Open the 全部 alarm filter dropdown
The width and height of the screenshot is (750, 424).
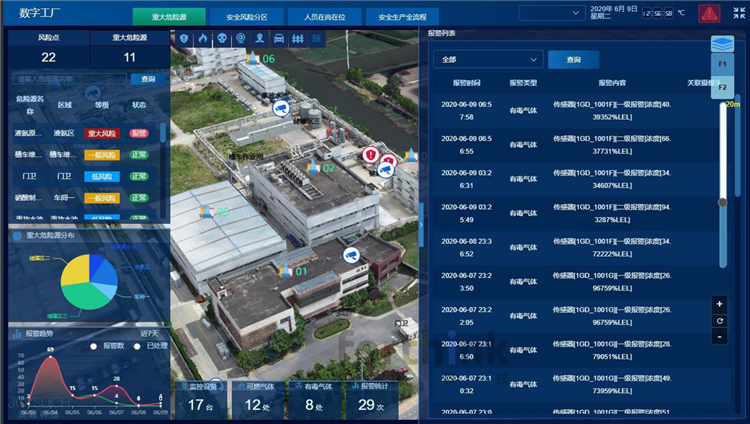(487, 60)
